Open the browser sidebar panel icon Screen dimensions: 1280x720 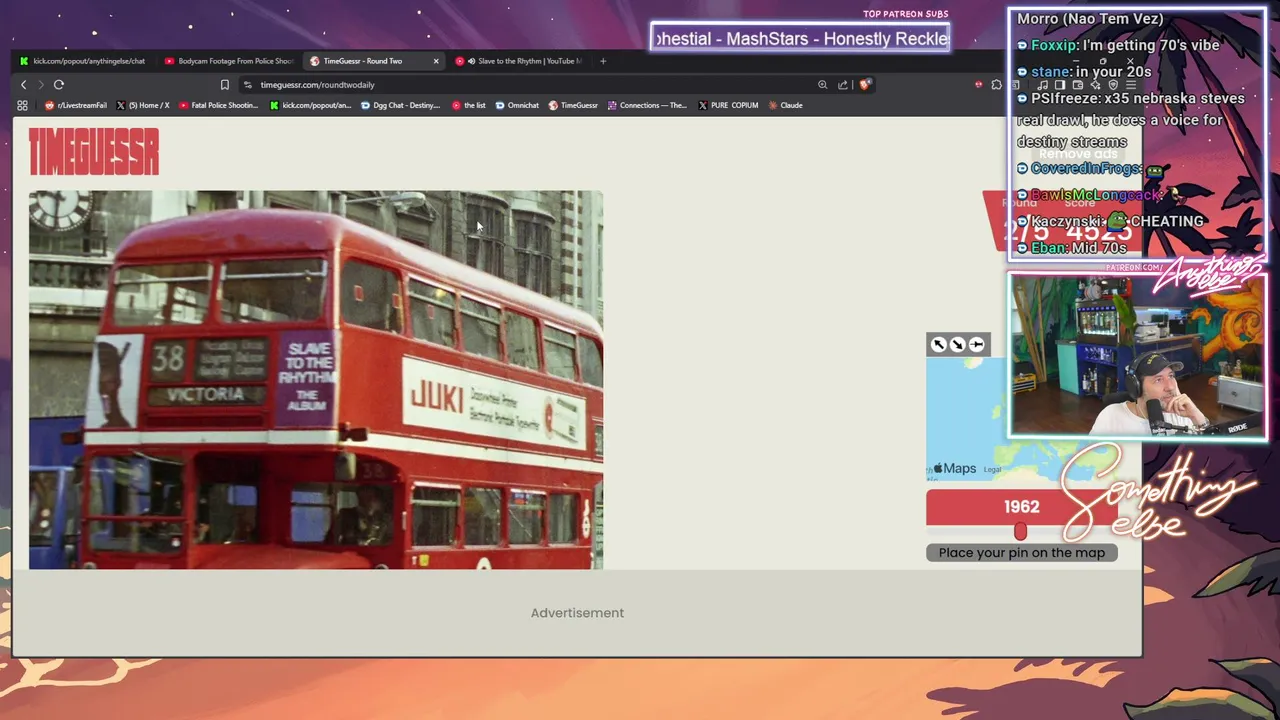[1059, 85]
